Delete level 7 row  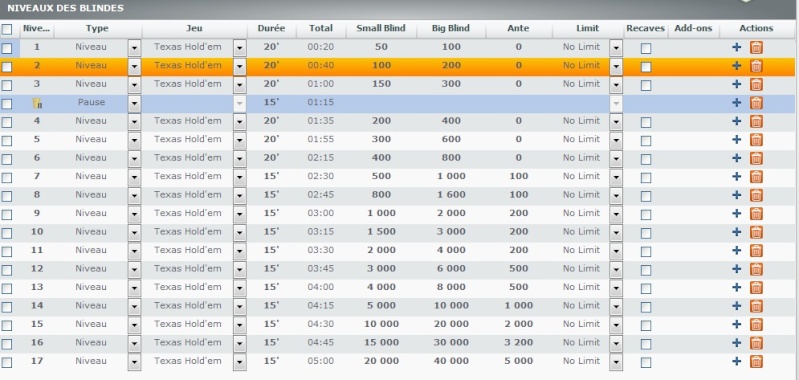point(757,177)
